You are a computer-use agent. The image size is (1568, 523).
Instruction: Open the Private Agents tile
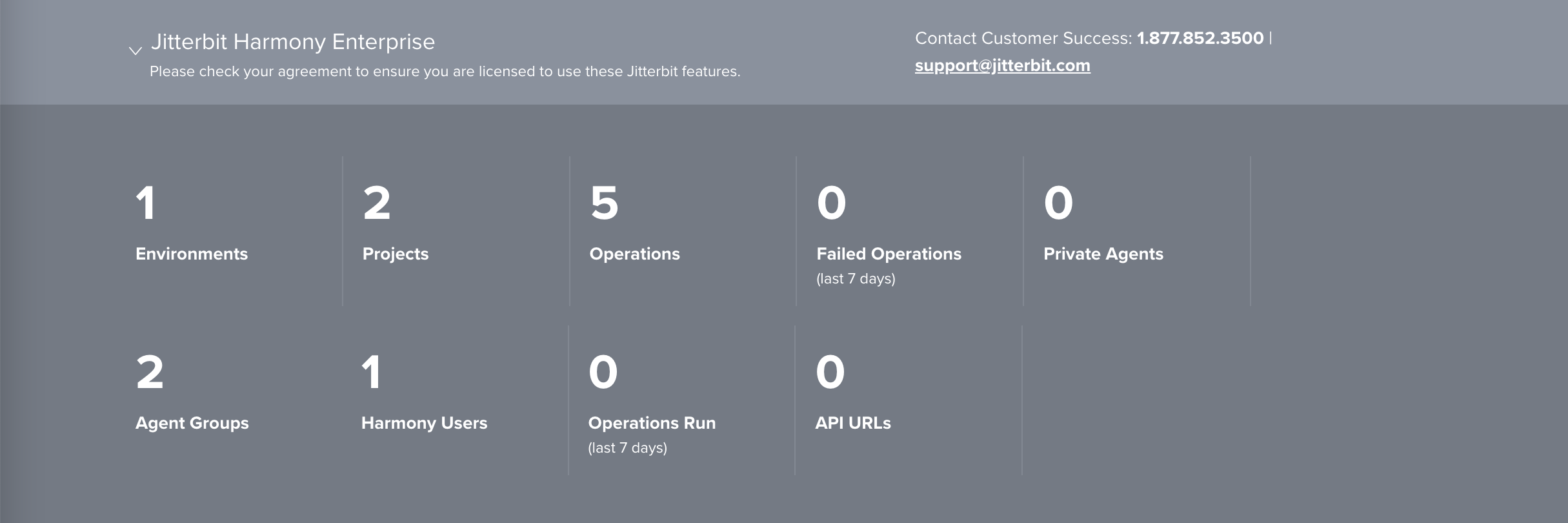[1137, 231]
